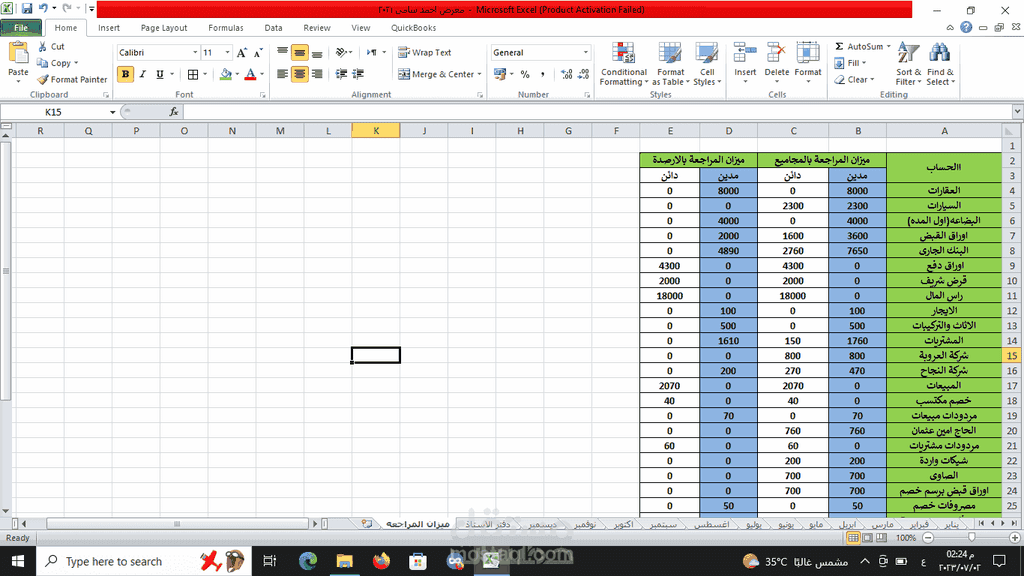Viewport: 1024px width, 576px height.
Task: Toggle Middle Align for cell
Action: coord(299,52)
